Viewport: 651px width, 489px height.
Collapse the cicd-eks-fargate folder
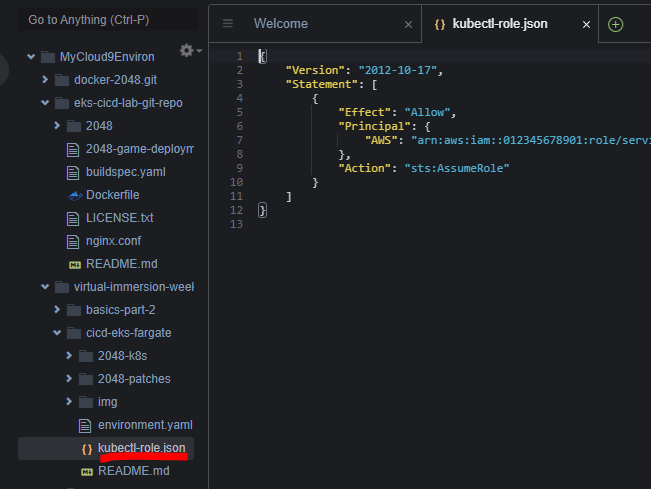tap(57, 333)
